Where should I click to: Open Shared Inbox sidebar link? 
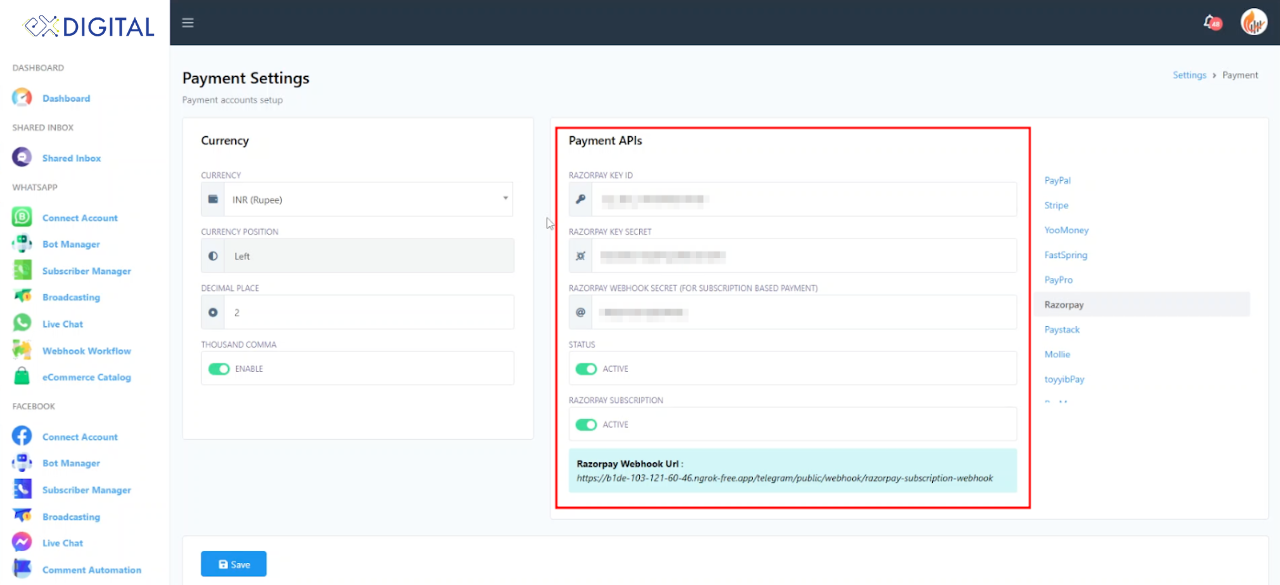(x=71, y=158)
